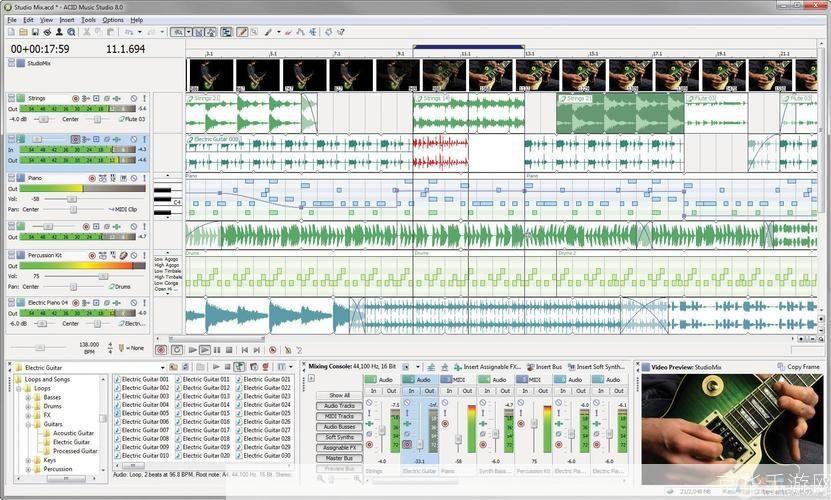Toggle Loop Playback in the transport bar

click(177, 350)
